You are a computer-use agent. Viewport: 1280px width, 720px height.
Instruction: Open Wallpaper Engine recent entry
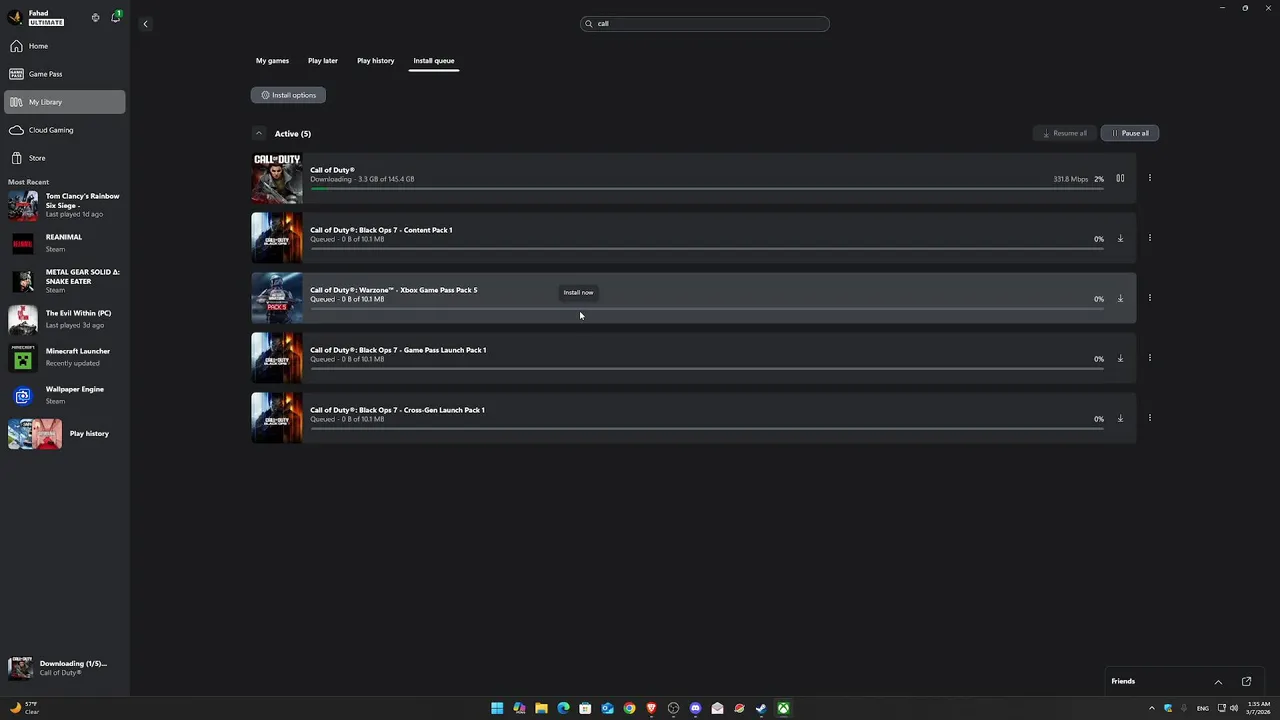65,395
